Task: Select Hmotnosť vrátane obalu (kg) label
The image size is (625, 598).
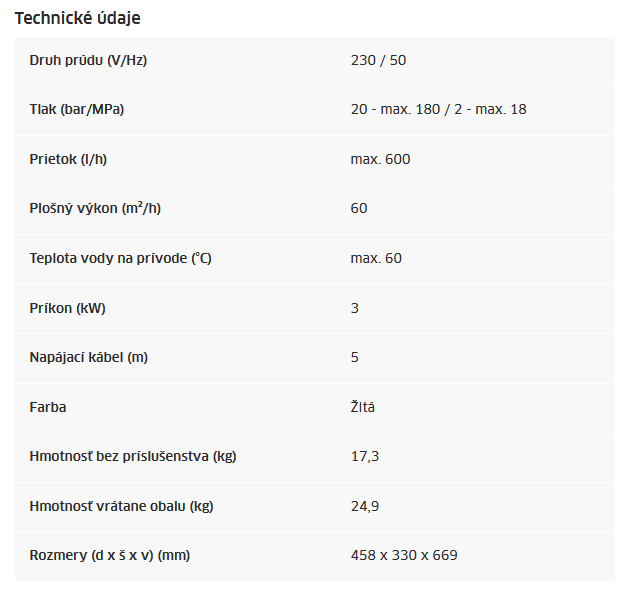Action: point(121,506)
